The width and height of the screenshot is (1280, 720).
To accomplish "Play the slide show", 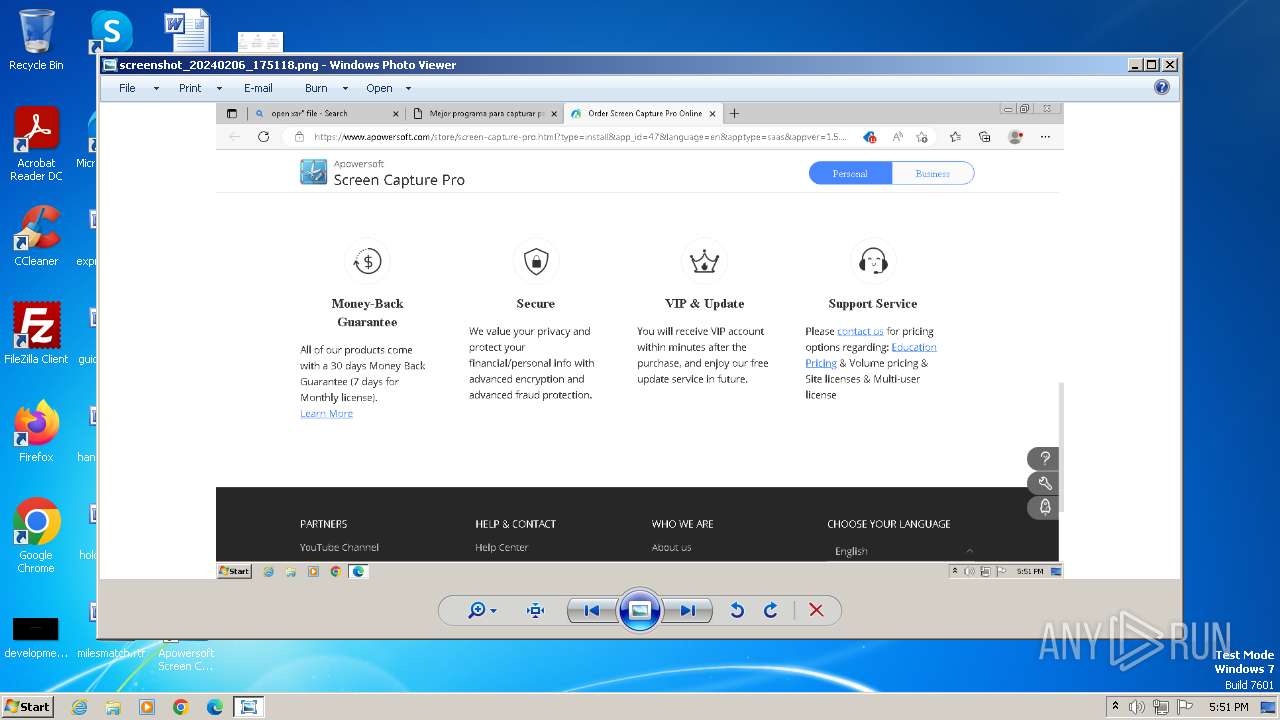I will click(x=640, y=610).
